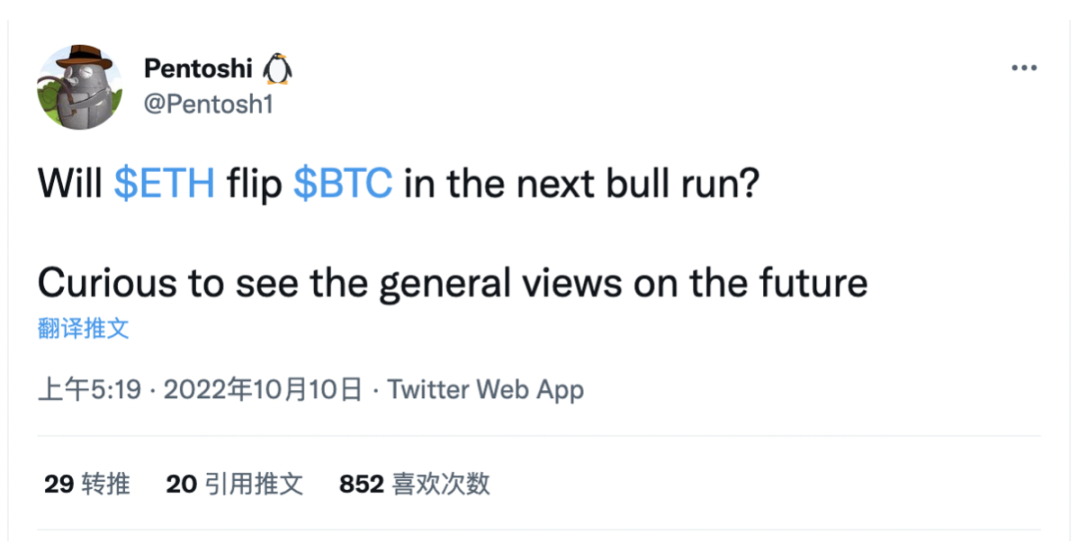Viewport: 1087px width, 544px height.
Task: Click the penguin emoji beside Pentoshi
Action: click(x=277, y=69)
